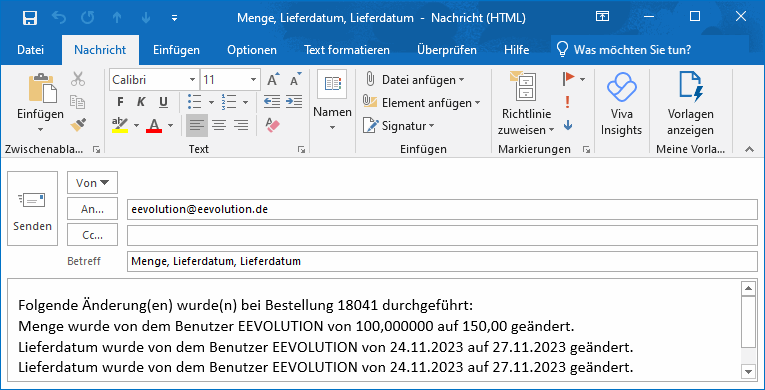Image resolution: width=765 pixels, height=390 pixels.
Task: Click the Namen address book icon
Action: [x=332, y=84]
